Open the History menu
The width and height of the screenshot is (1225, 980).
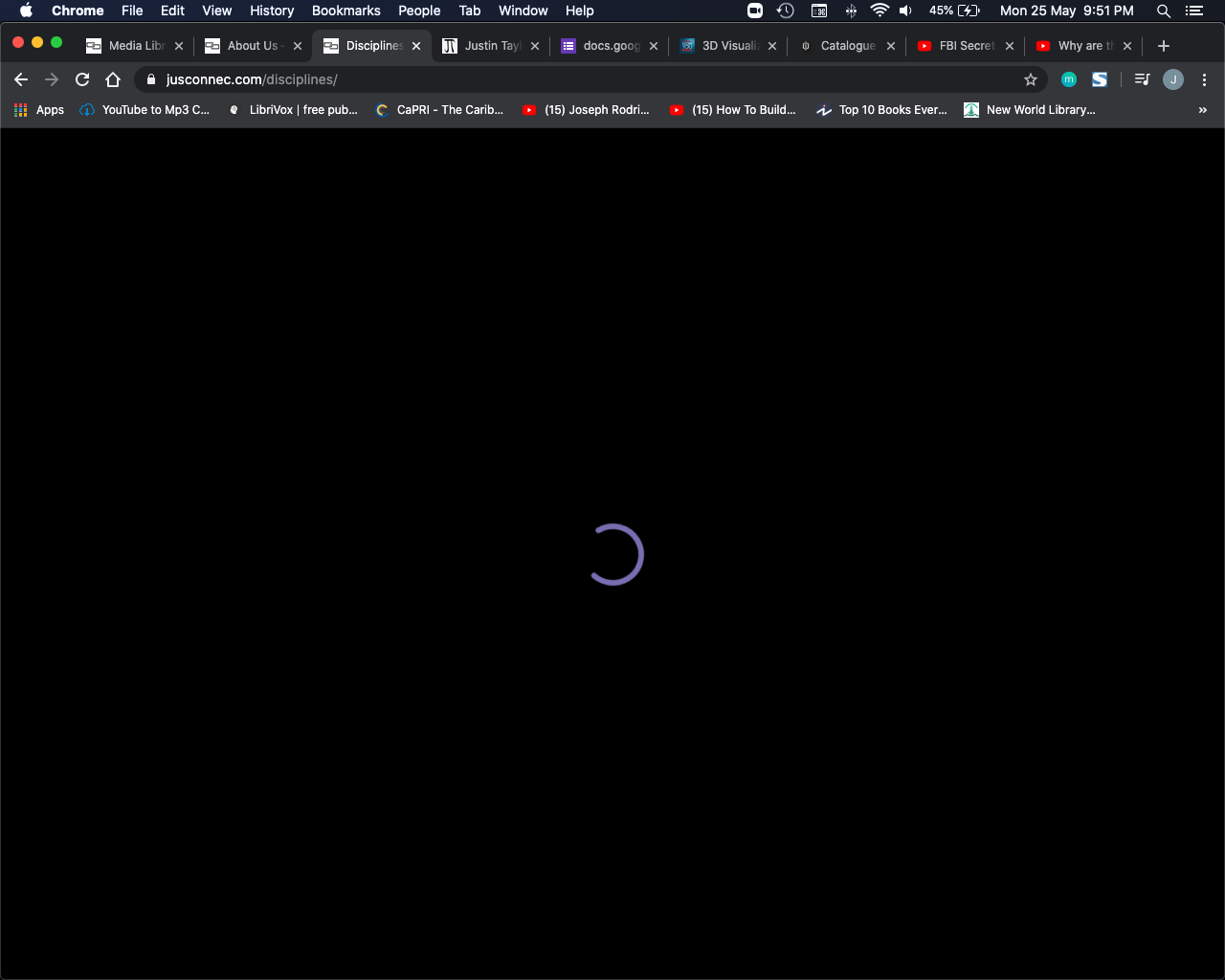[x=272, y=11]
